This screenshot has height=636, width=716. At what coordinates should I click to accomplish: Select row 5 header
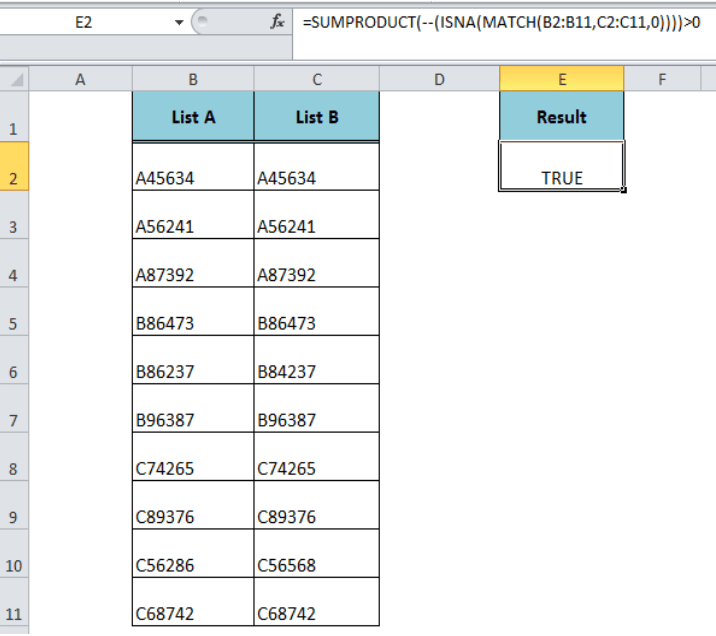coord(14,311)
